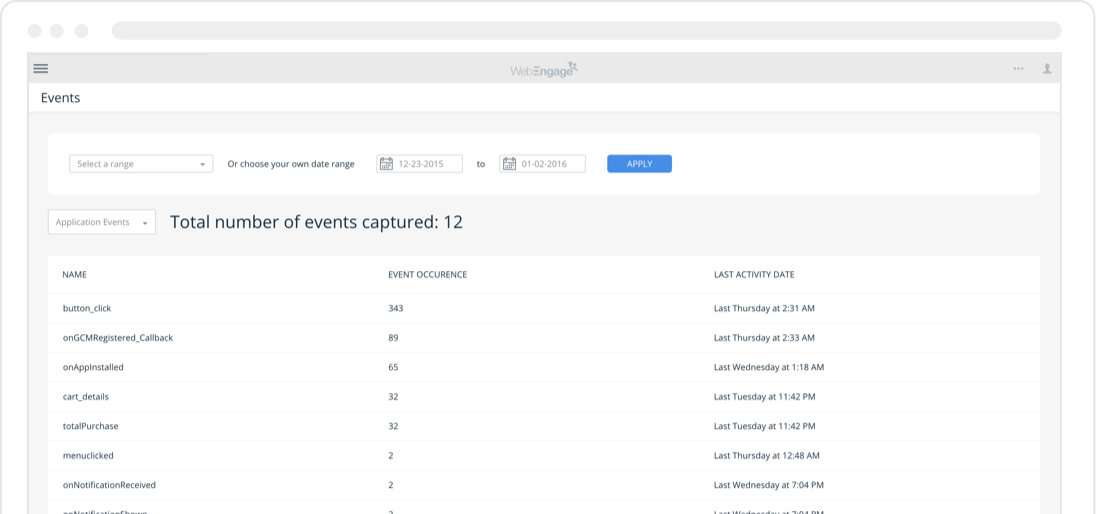Viewport: 1096px width, 514px height.
Task: Sort by EVENT OCCURENCE column header
Action: pos(428,275)
